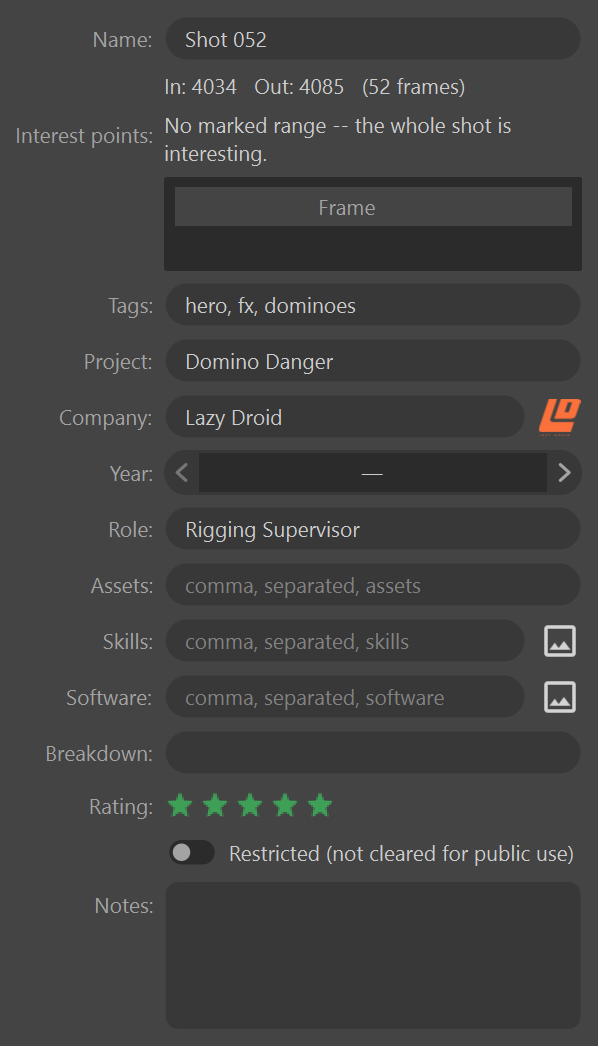Focus the Skills input field
598x1046 pixels.
click(x=345, y=642)
